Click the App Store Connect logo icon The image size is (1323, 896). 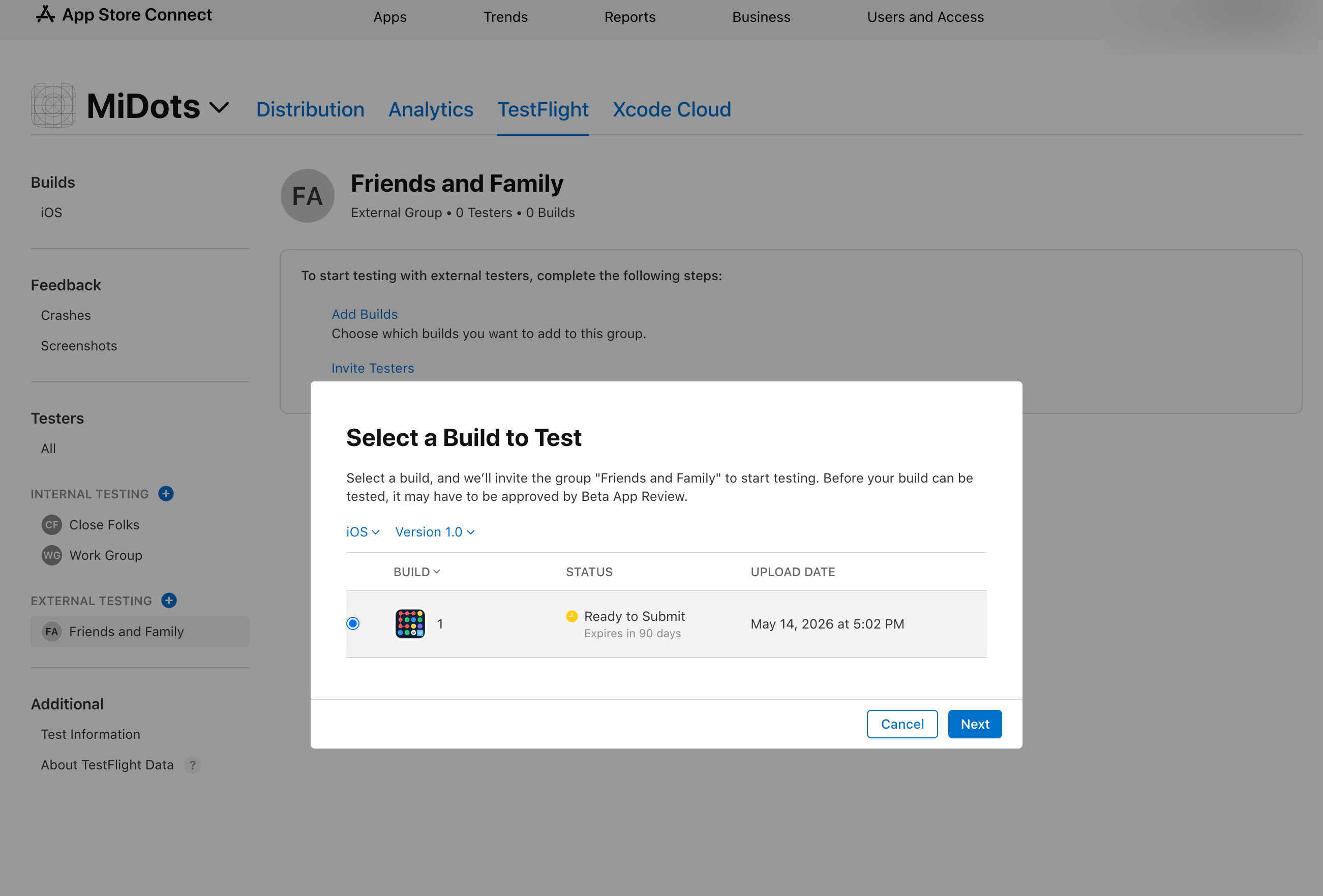tap(46, 14)
